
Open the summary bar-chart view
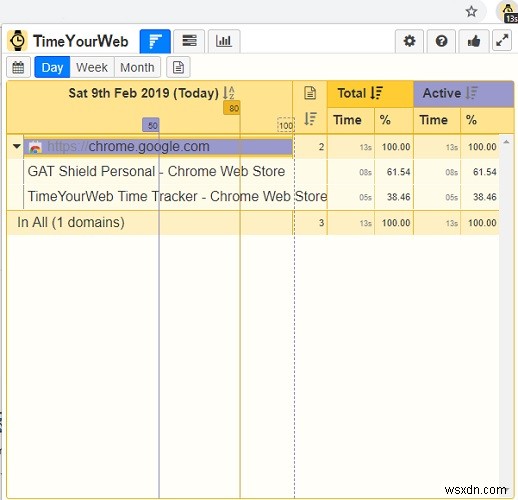click(155, 41)
